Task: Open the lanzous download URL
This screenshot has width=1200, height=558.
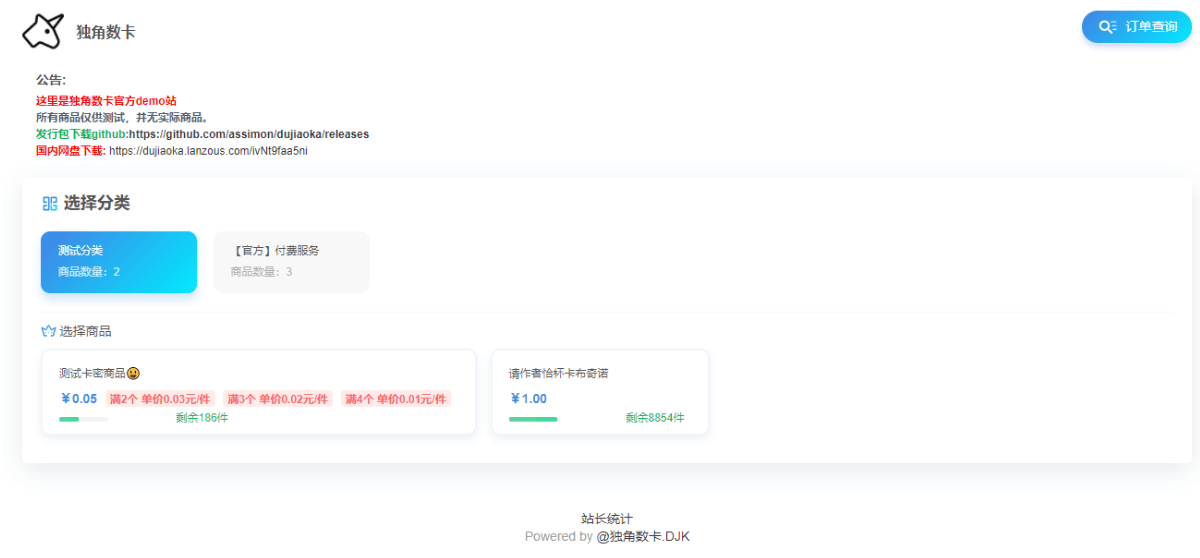Action: click(208, 151)
